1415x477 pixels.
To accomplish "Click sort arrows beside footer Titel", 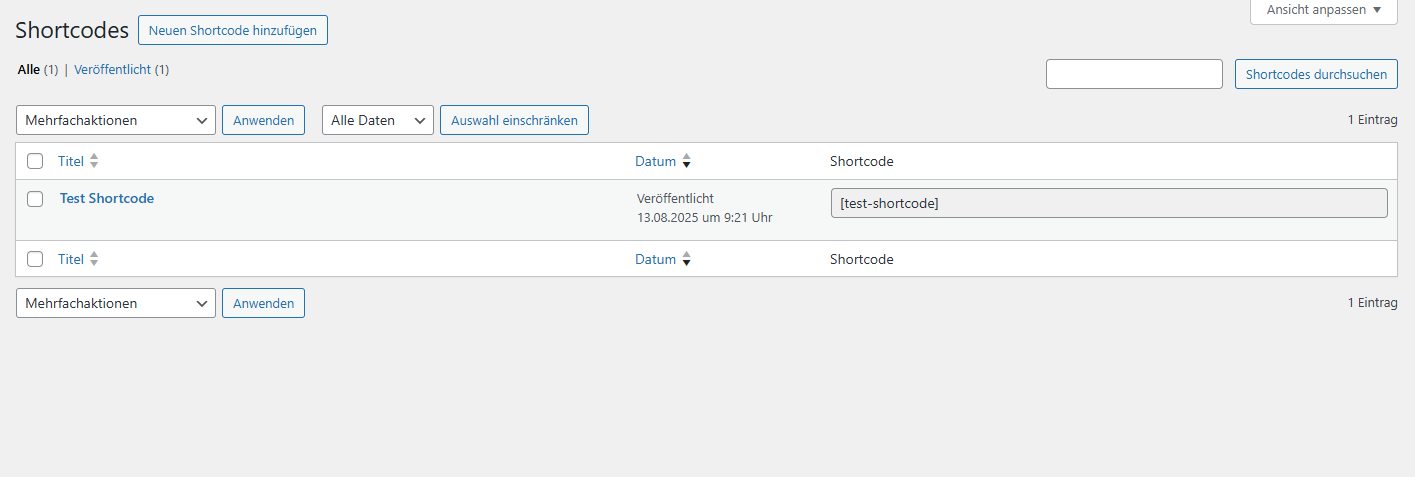I will tap(94, 259).
